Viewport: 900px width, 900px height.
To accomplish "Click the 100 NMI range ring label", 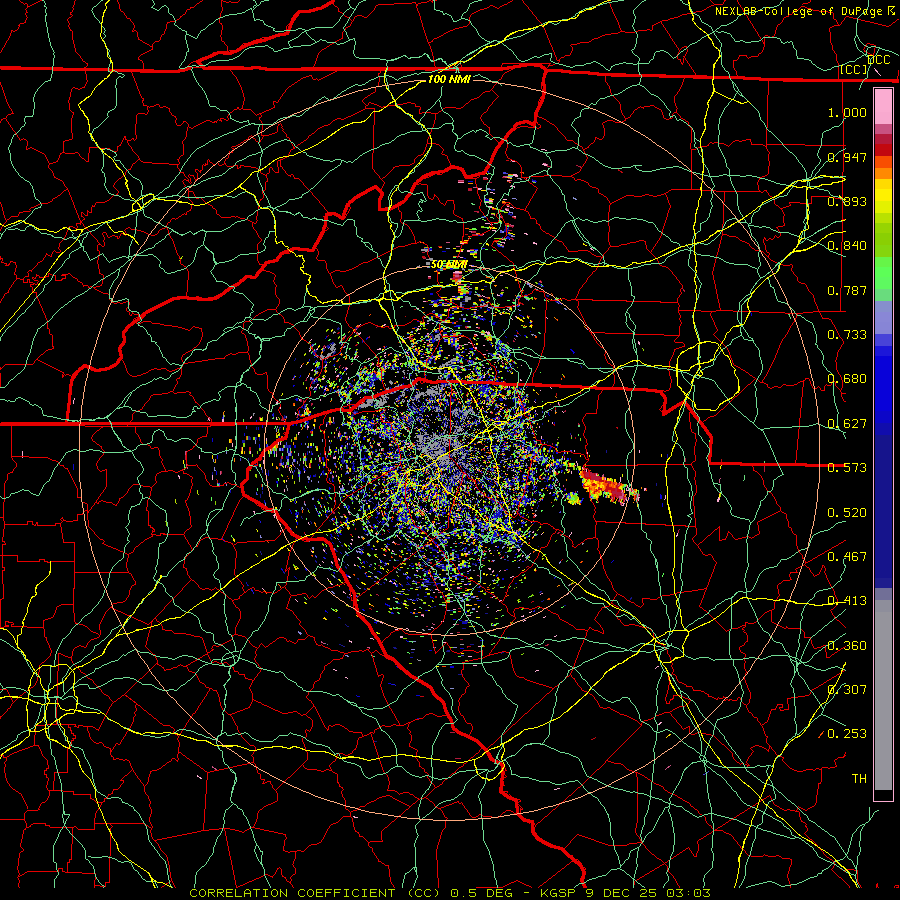I will click(449, 79).
